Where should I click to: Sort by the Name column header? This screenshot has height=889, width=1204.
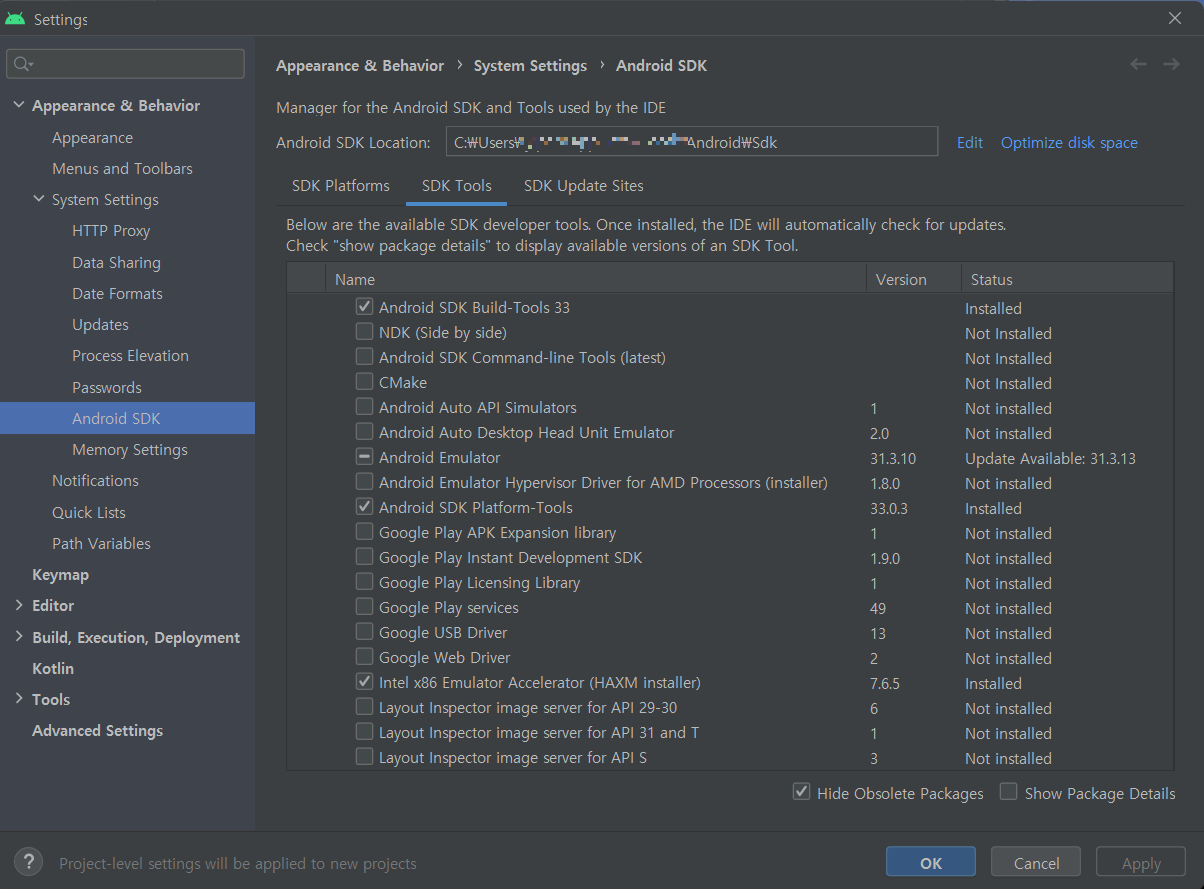596,279
